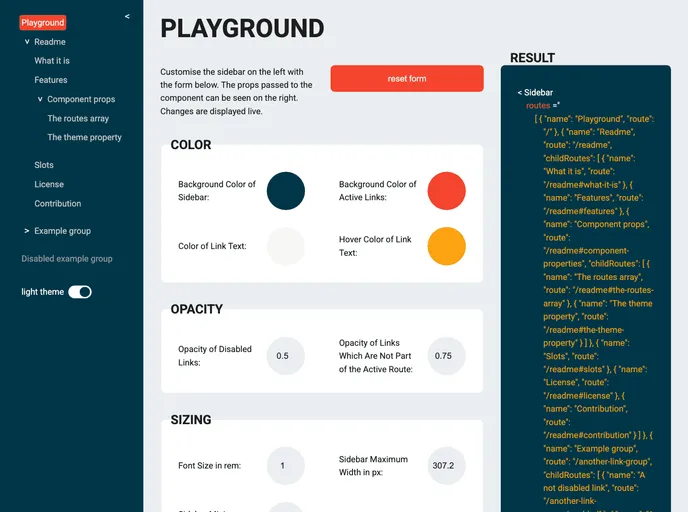688x512 pixels.
Task: Edit the sidebar maximum width 307.2 field
Action: tap(446, 465)
